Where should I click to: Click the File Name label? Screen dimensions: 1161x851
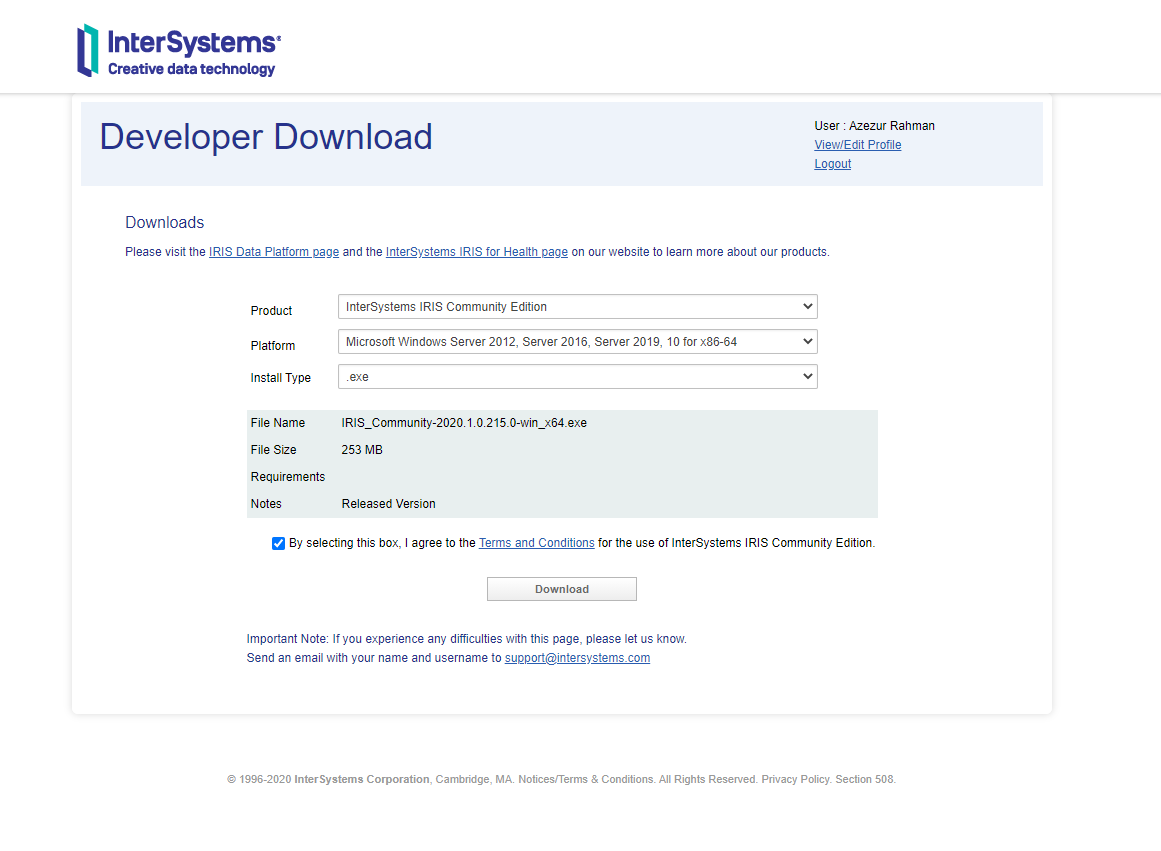[278, 423]
